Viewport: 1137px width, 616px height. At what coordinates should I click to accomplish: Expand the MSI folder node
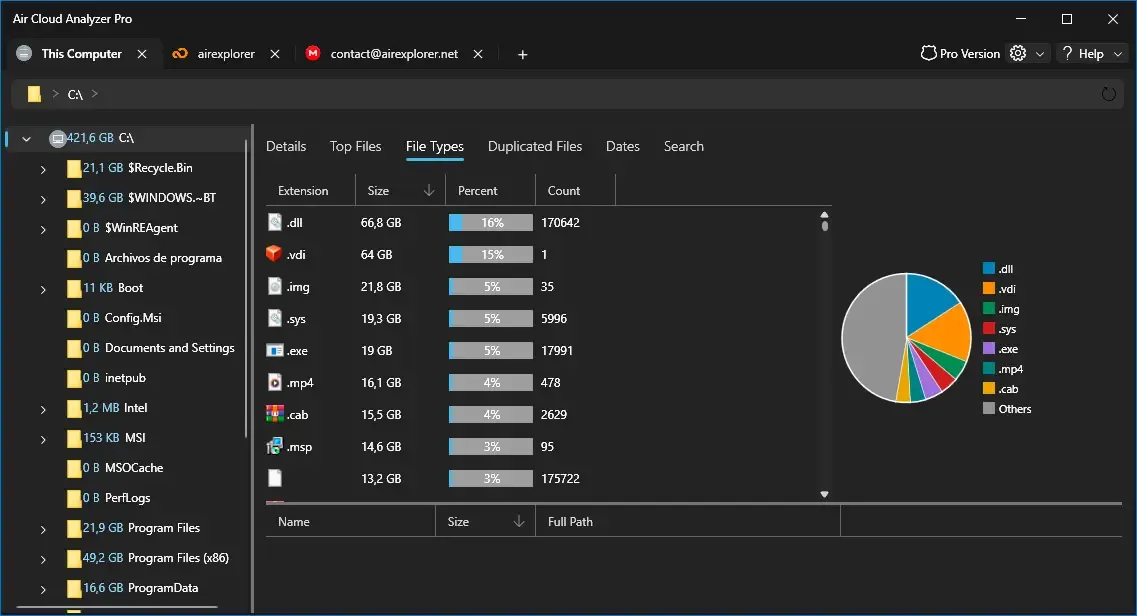pyautogui.click(x=43, y=439)
